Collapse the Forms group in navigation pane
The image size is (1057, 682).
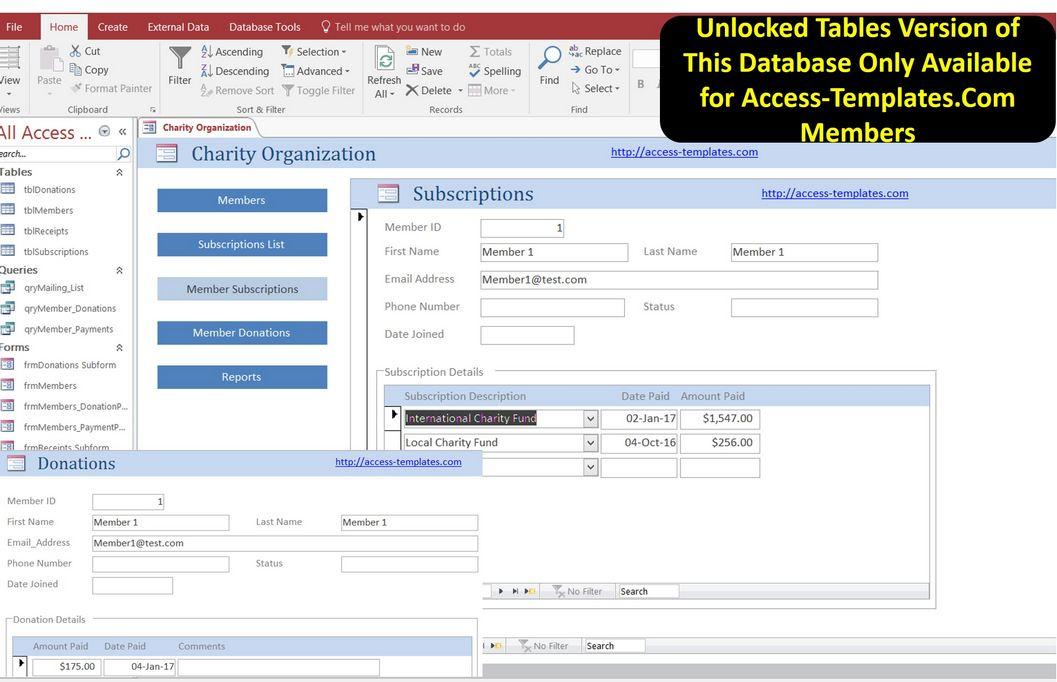point(119,348)
